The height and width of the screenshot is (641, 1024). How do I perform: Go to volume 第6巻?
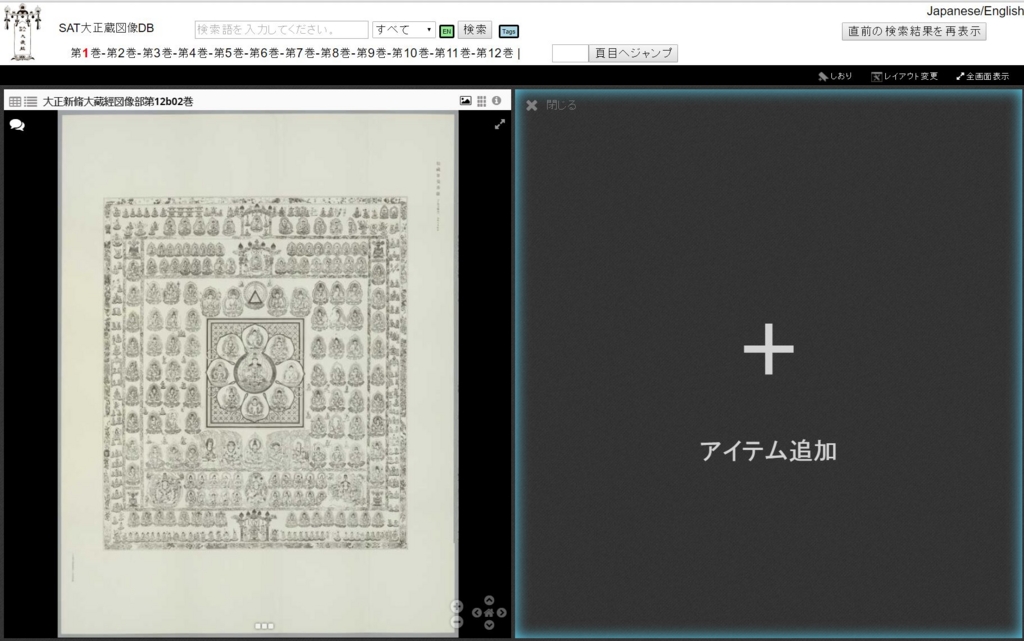264,53
